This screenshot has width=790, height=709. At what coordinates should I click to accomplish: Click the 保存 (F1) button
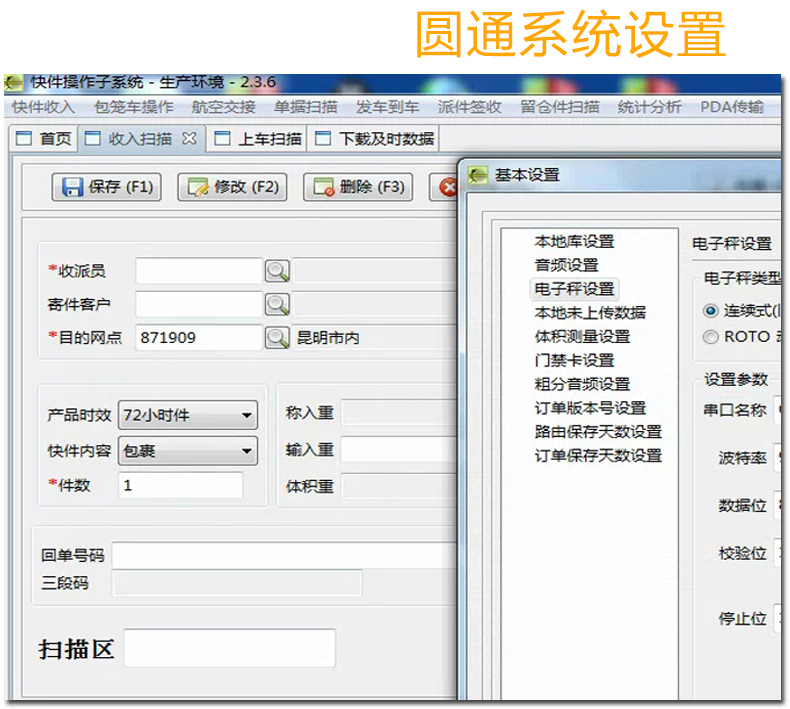pyautogui.click(x=107, y=187)
